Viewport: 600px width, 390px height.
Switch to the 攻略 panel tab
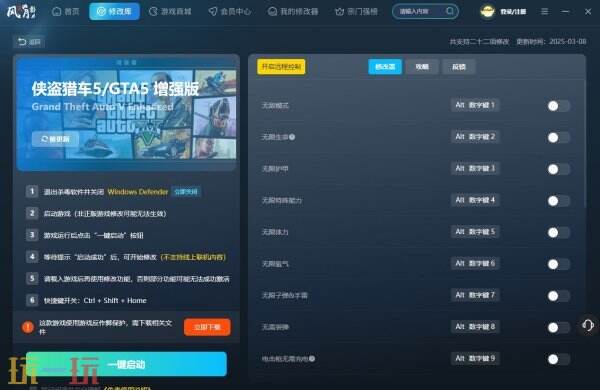tap(422, 67)
